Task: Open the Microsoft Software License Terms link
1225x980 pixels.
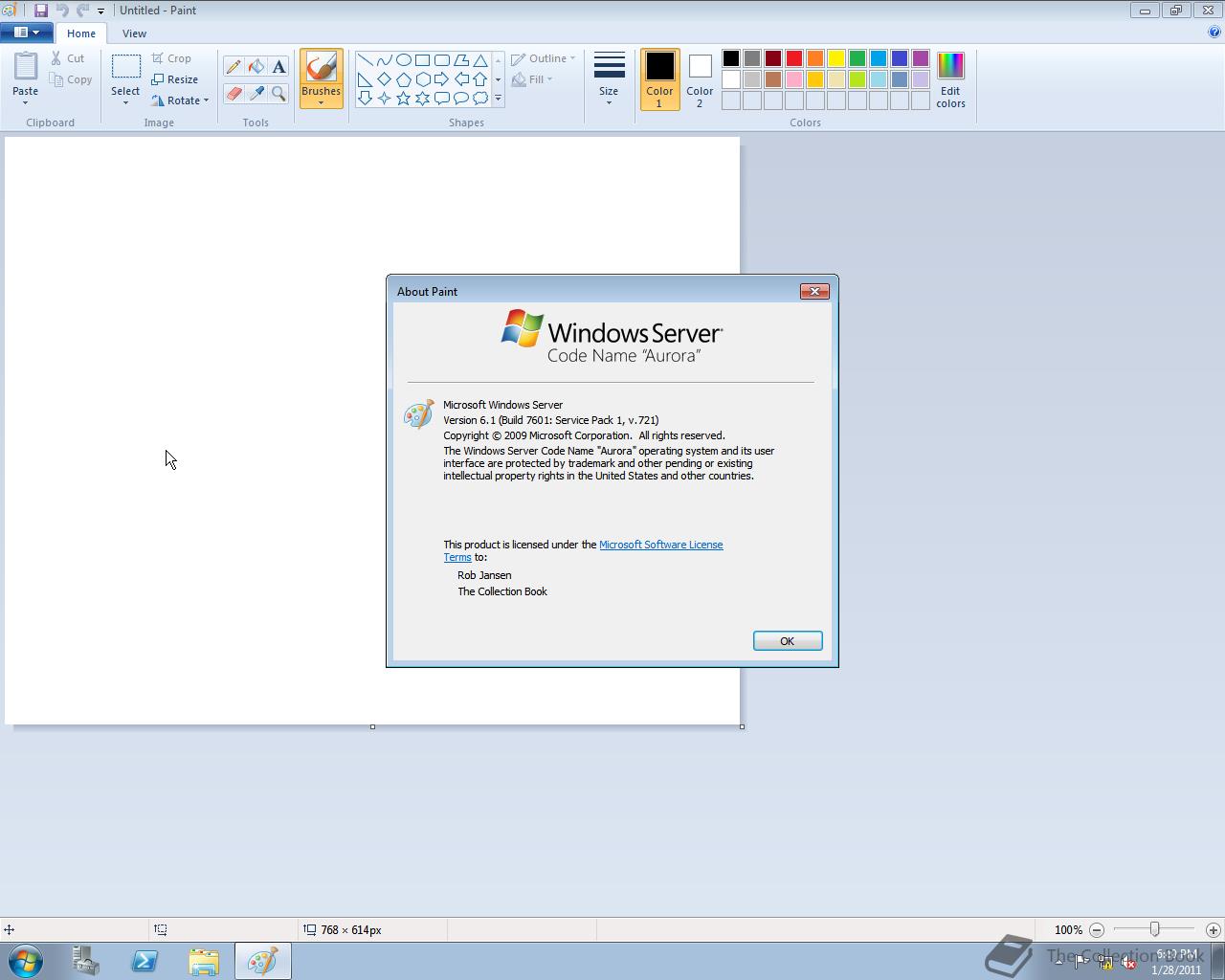Action: 660,545
